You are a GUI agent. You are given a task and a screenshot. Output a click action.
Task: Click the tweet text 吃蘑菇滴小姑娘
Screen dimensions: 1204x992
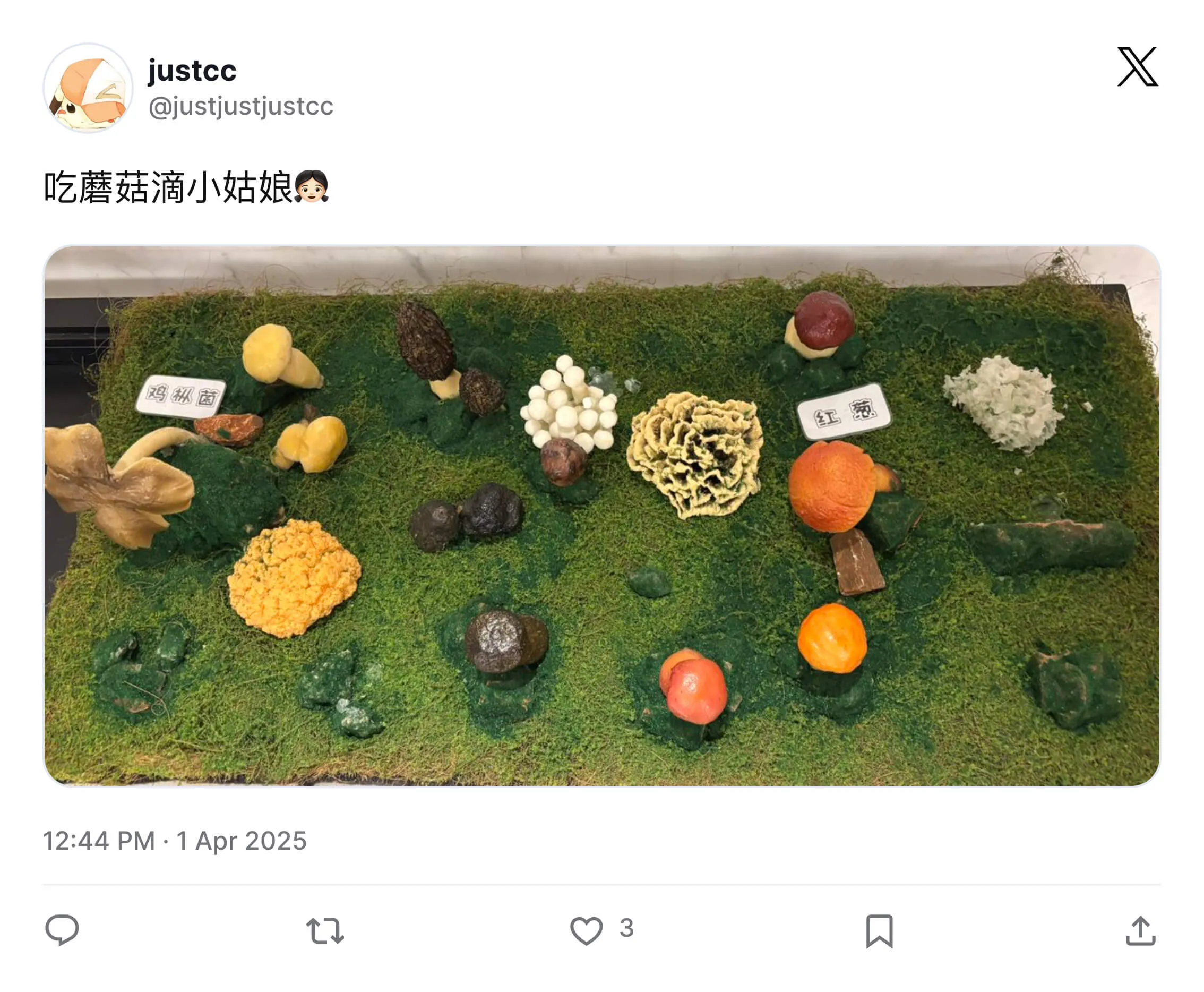click(168, 188)
